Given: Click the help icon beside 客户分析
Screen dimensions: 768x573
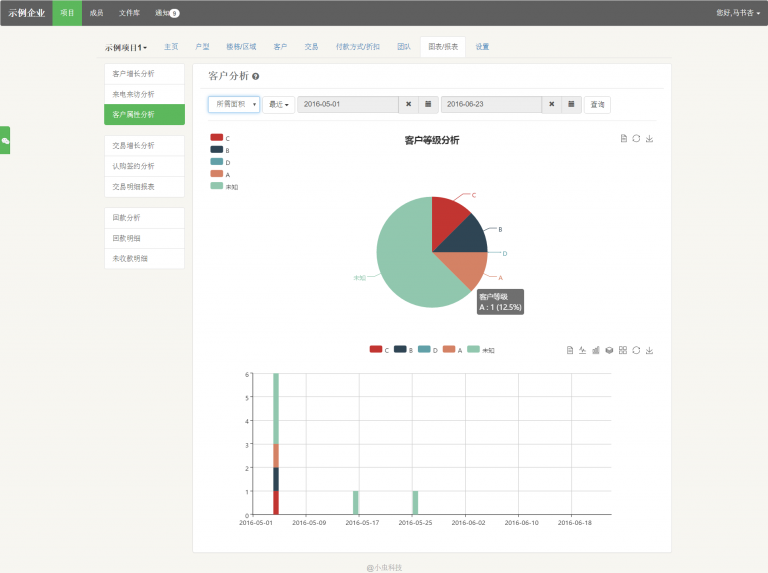Looking at the screenshot, I should [256, 76].
